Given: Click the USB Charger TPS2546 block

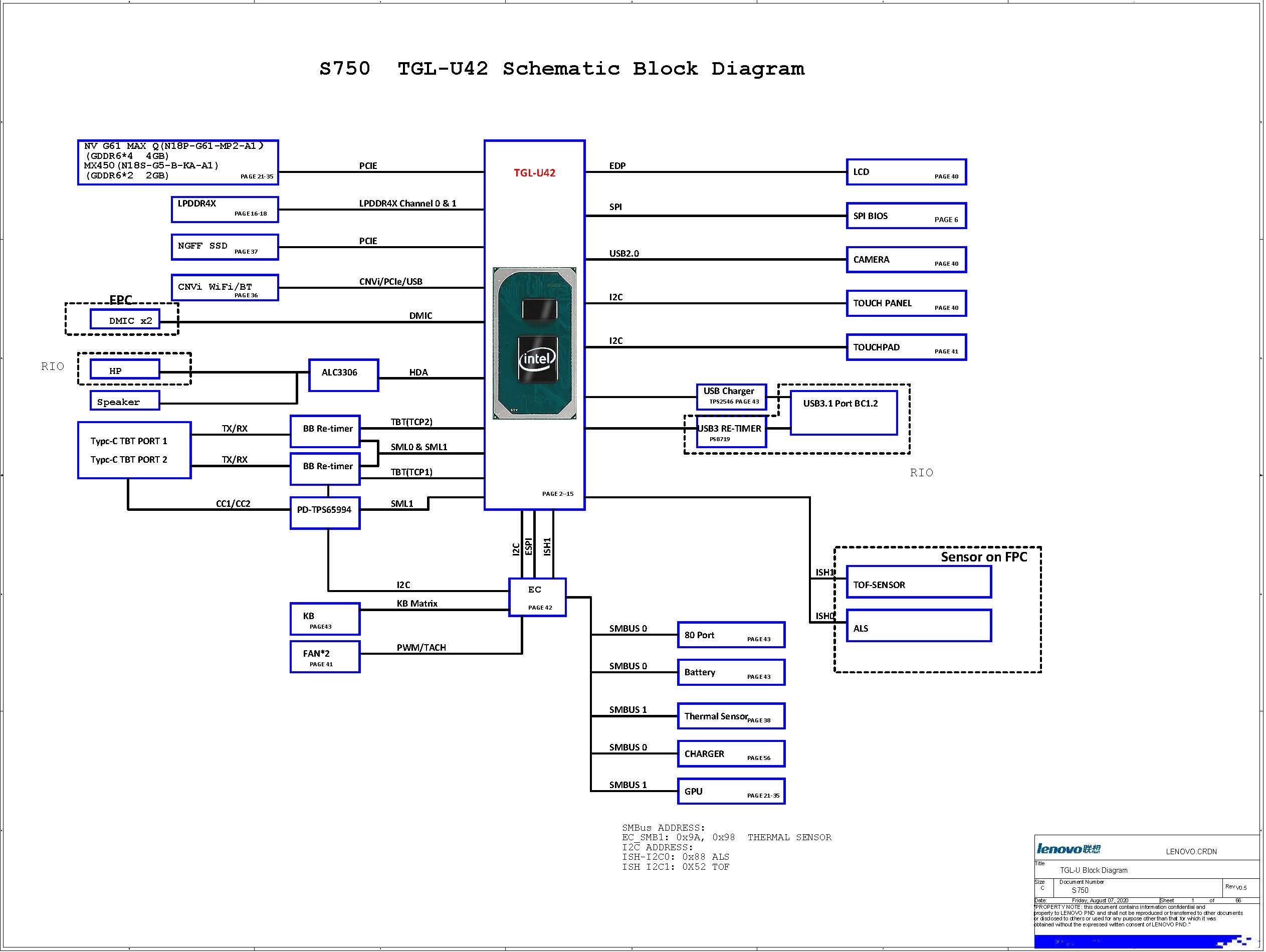Looking at the screenshot, I should tap(731, 397).
